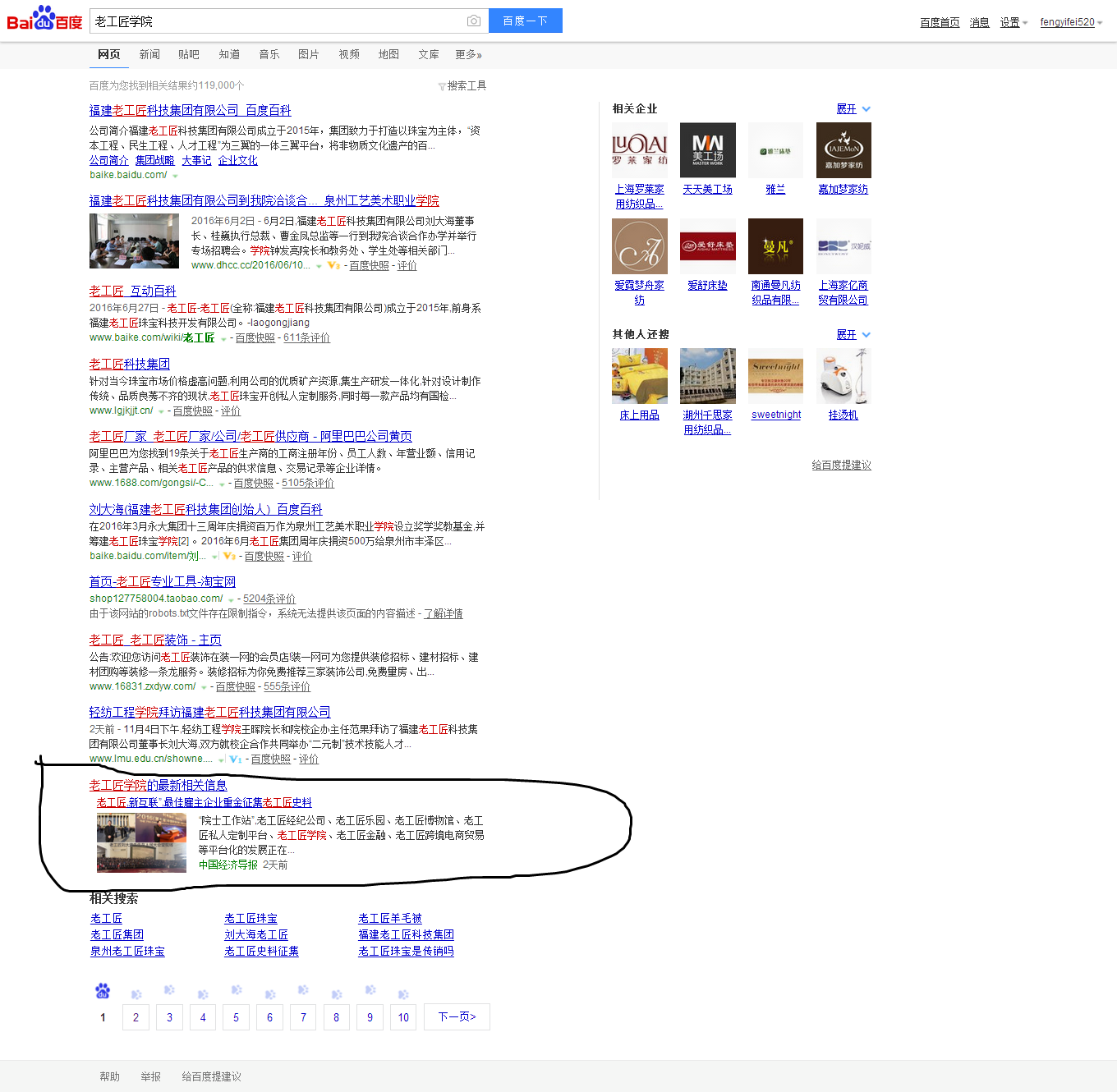Click the 床上用品 bedding image

point(639,376)
